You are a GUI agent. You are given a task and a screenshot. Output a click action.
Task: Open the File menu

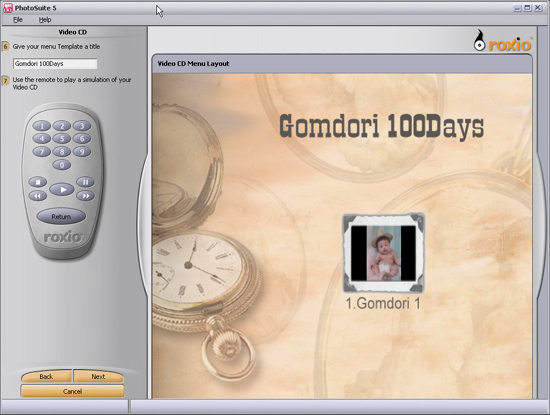click(x=18, y=20)
